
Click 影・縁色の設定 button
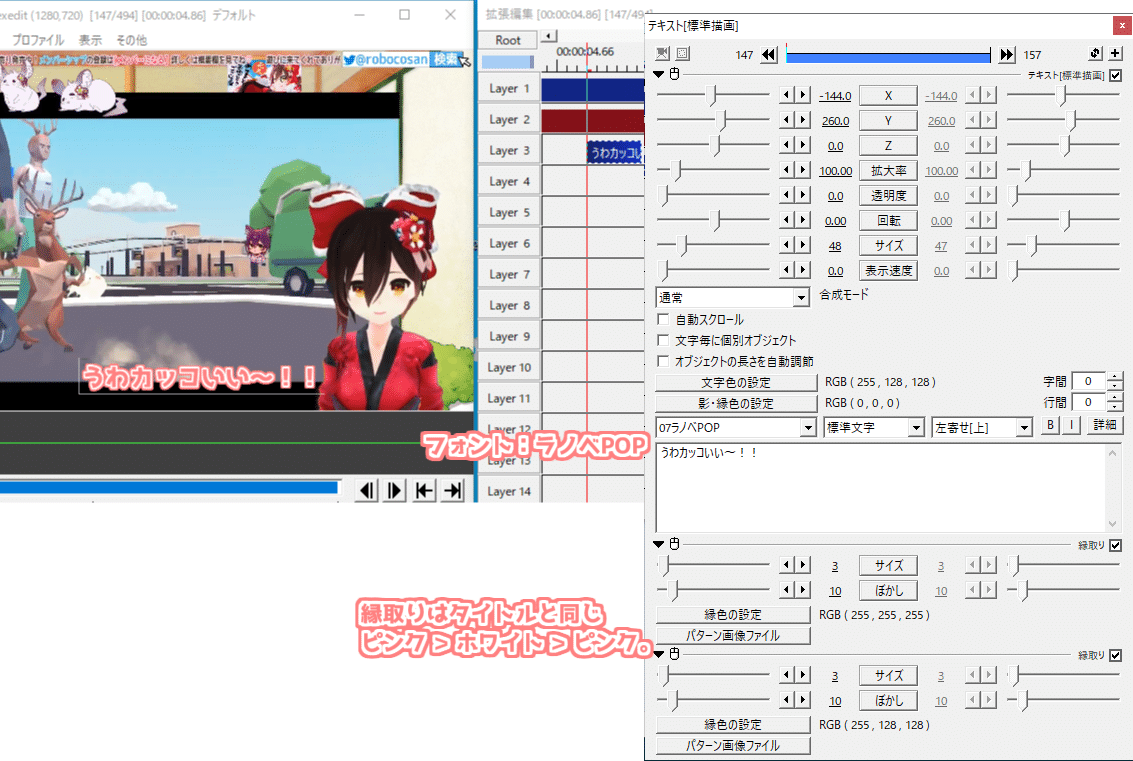[x=736, y=403]
